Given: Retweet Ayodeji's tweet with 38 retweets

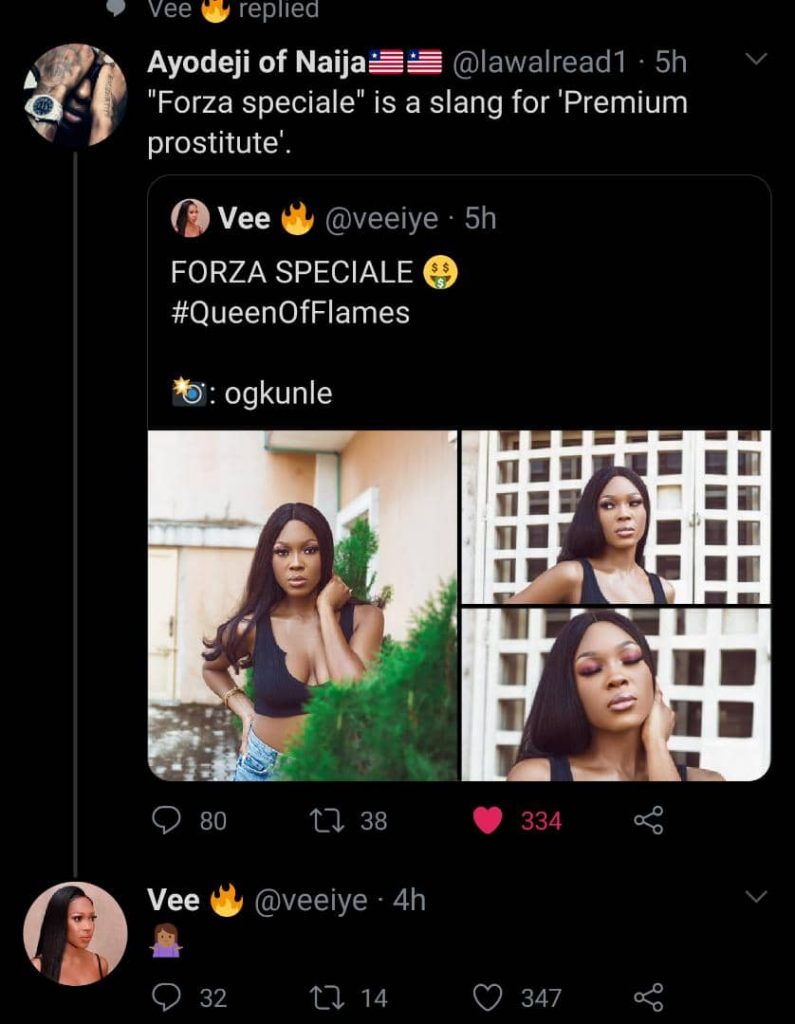Looking at the screenshot, I should (323, 821).
